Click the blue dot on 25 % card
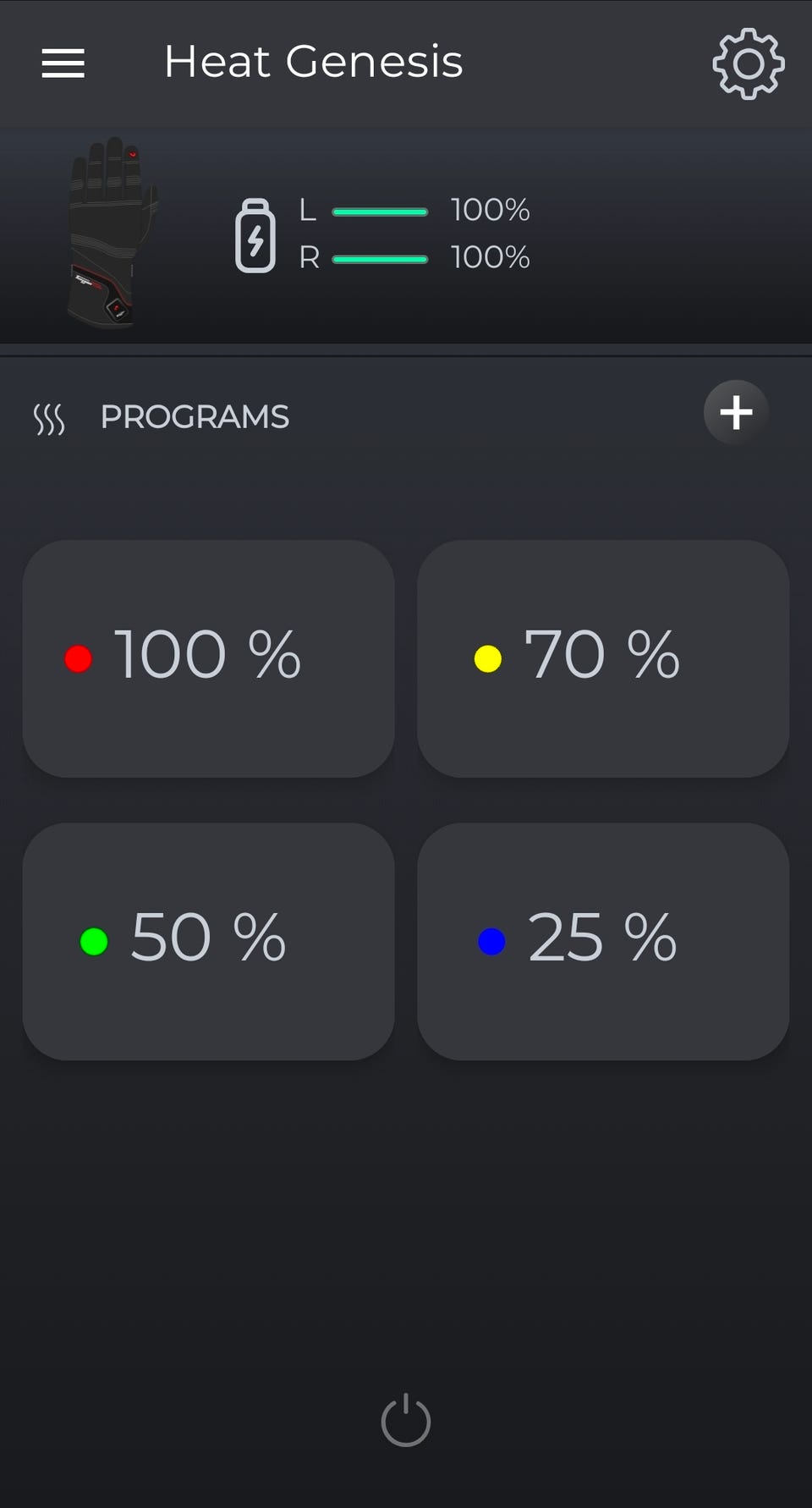 click(491, 941)
